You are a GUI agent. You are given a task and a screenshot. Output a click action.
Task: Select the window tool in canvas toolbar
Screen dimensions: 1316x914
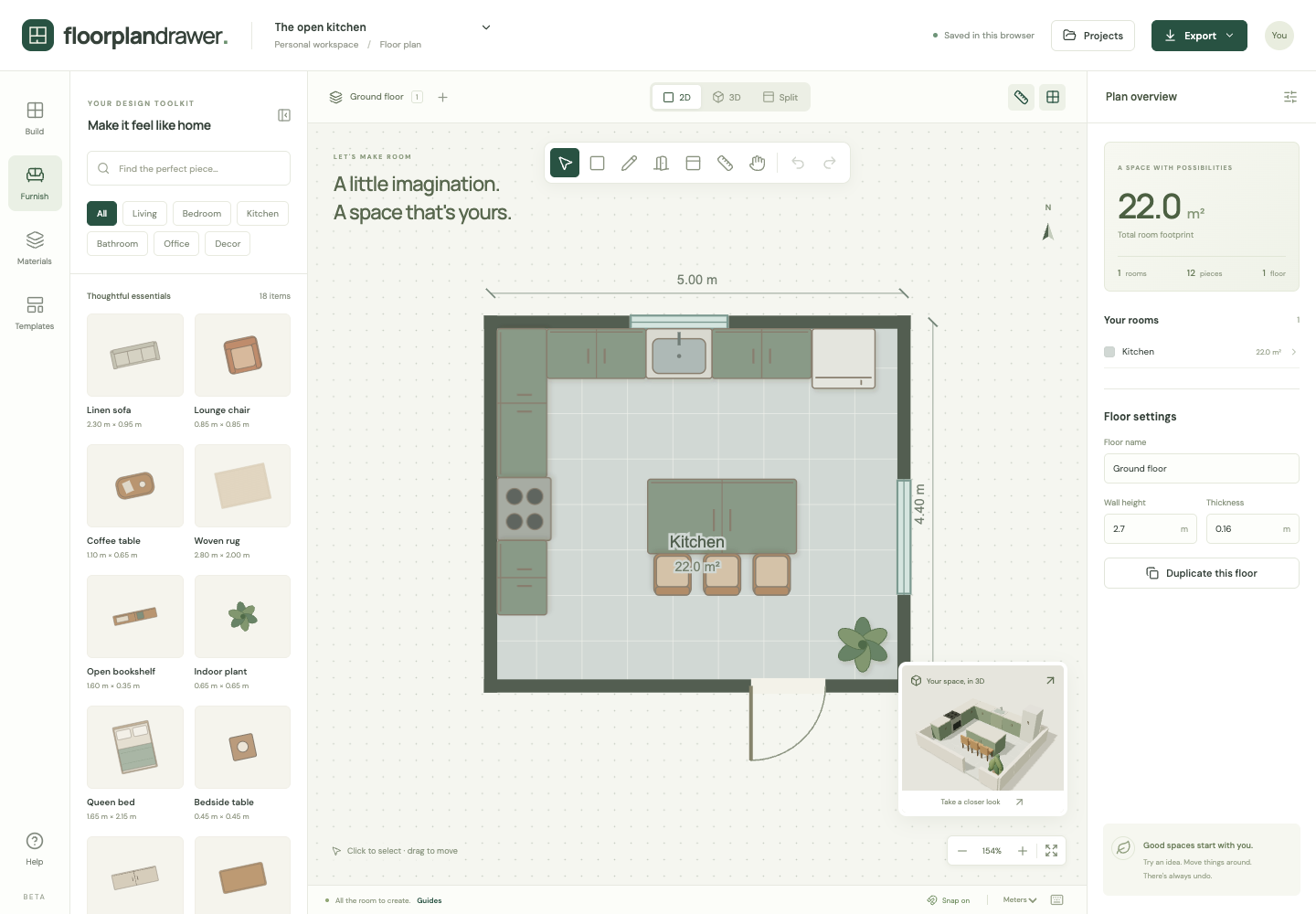click(x=693, y=163)
